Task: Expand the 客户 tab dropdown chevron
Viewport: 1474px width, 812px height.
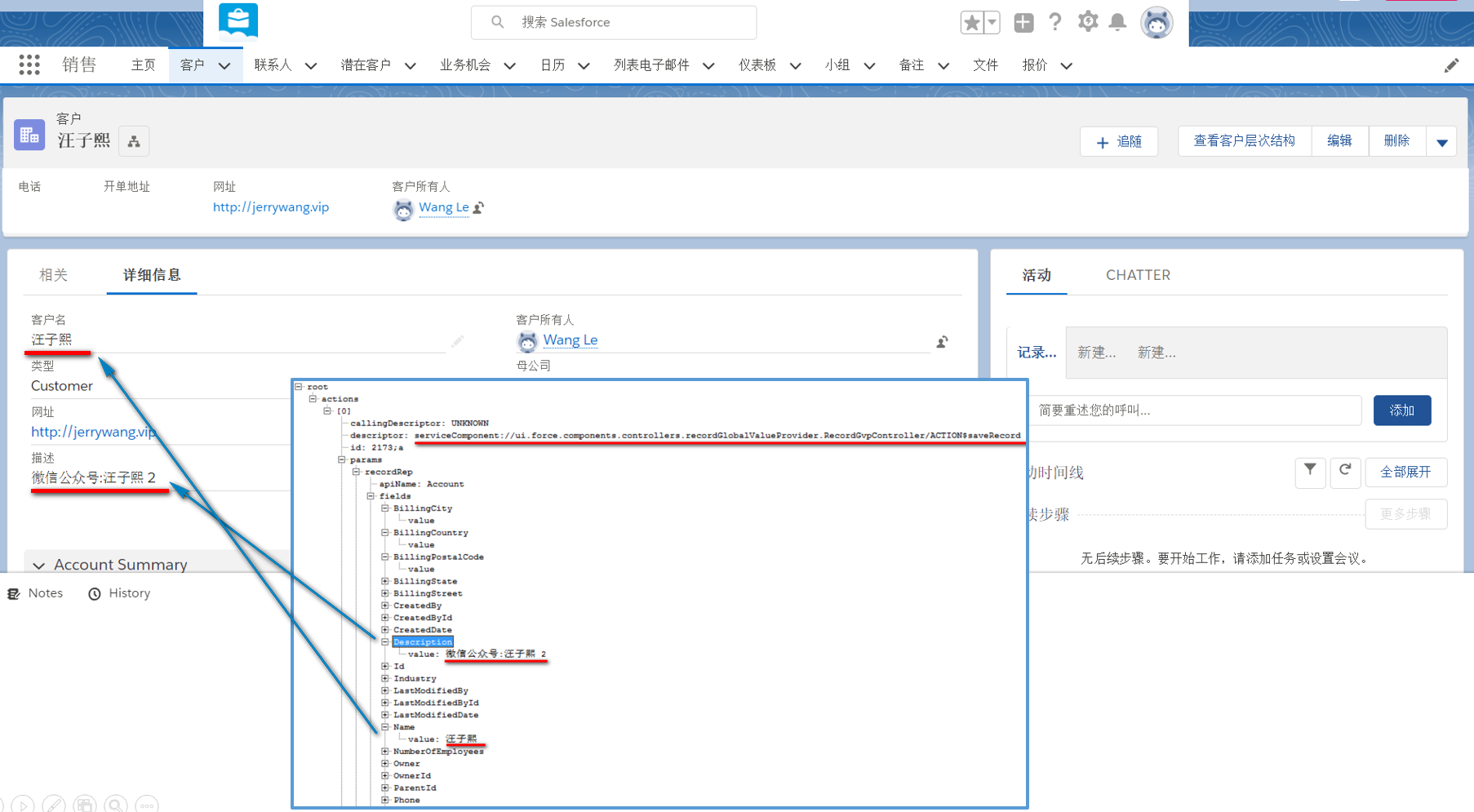Action: coord(224,66)
